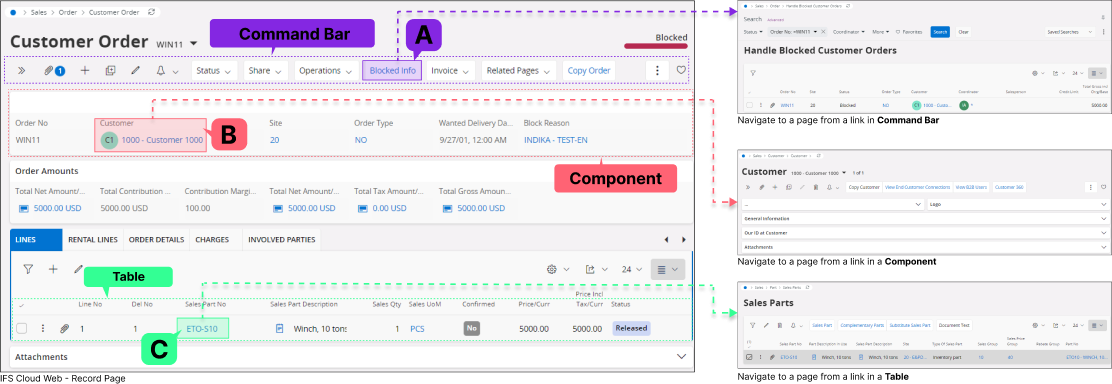
Task: Open list view layout dropdown in Lines table
Action: coord(667,270)
